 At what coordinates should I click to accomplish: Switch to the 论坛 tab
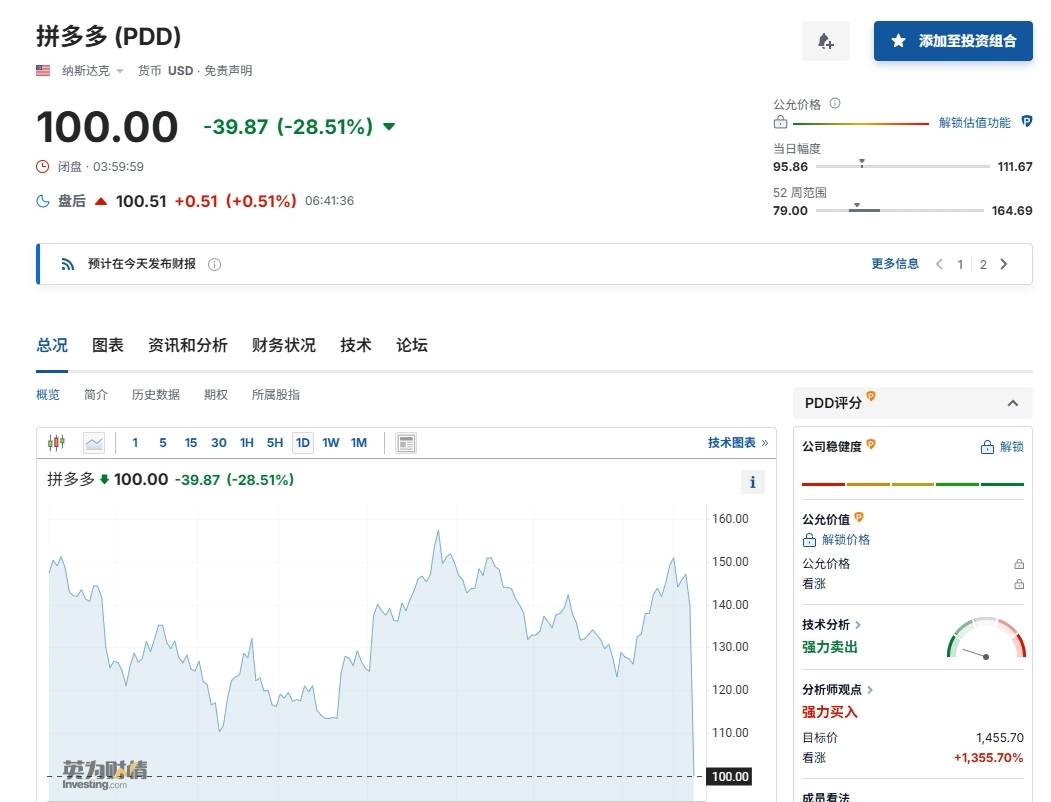[412, 345]
